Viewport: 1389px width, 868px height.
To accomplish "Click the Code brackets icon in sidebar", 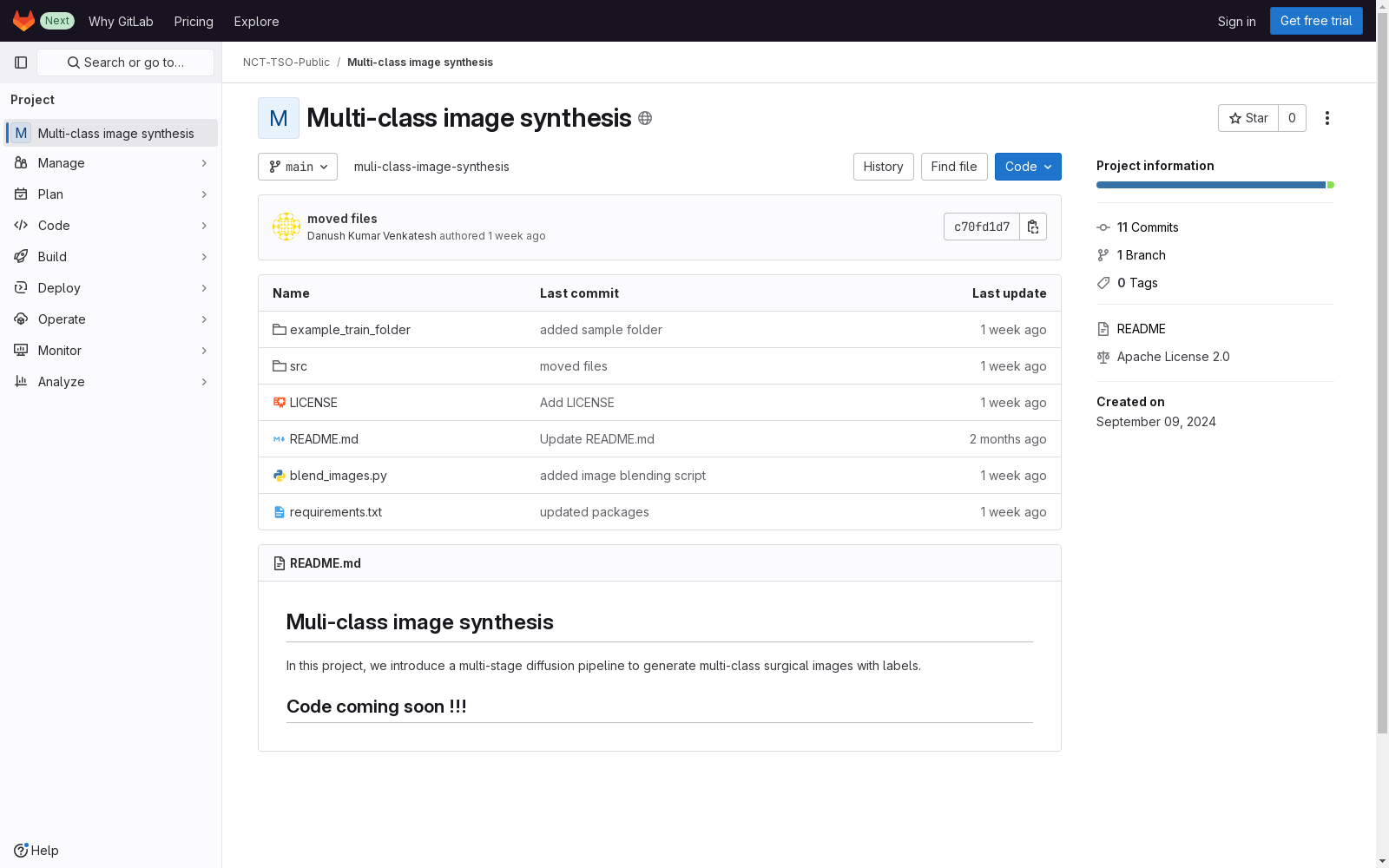I will 21,226.
